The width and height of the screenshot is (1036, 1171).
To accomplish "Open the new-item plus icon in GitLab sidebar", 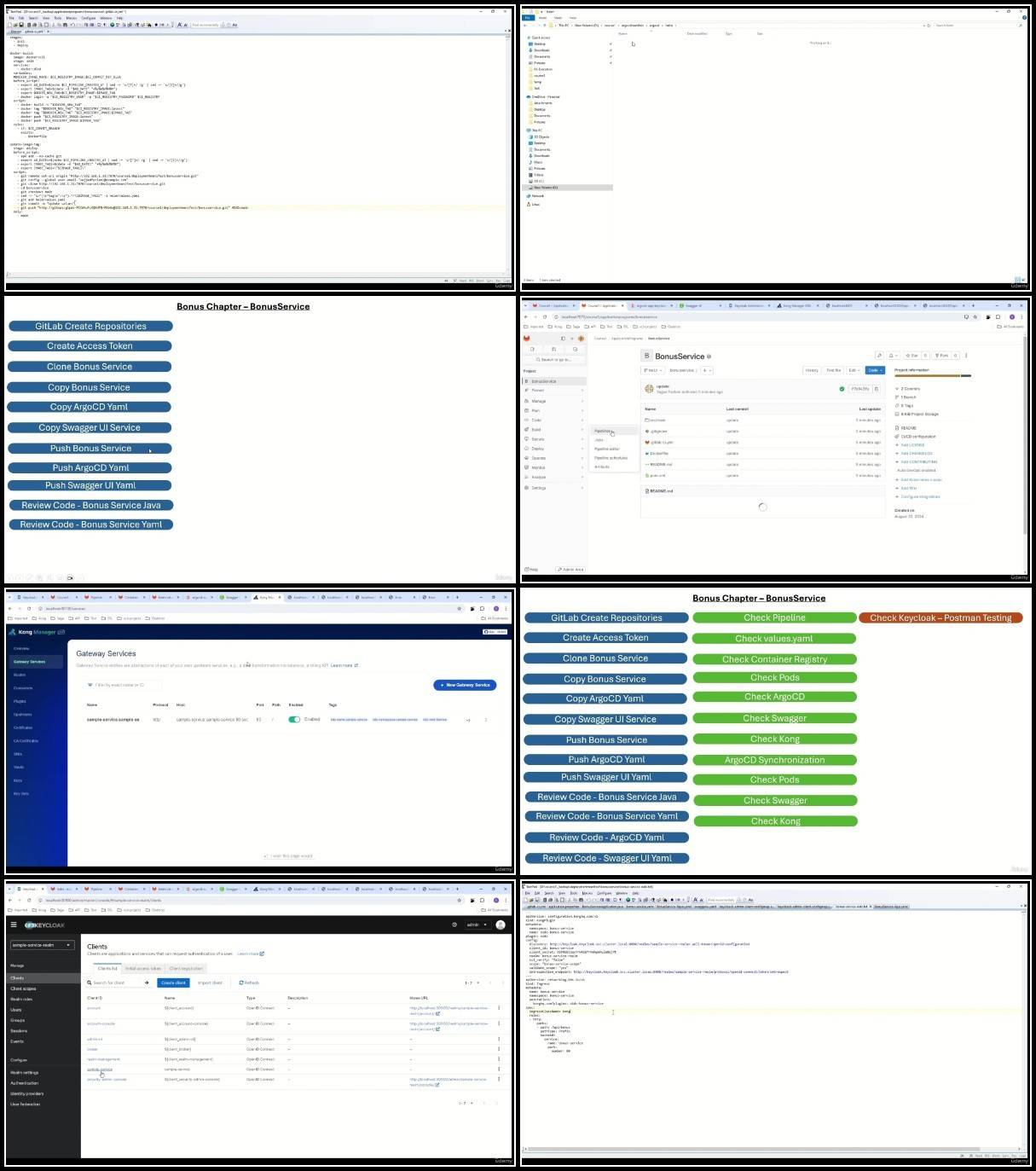I will pyautogui.click(x=572, y=339).
